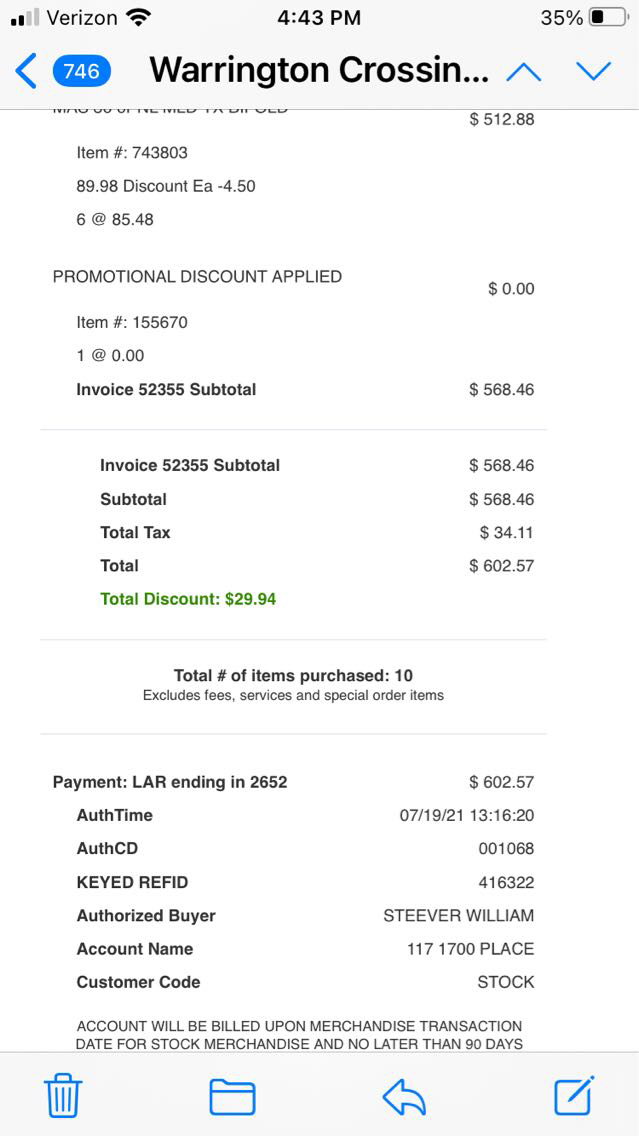Tap the 07/19/21 13:16:20 AuthTime date
This screenshot has height=1136, width=639.
tap(466, 815)
